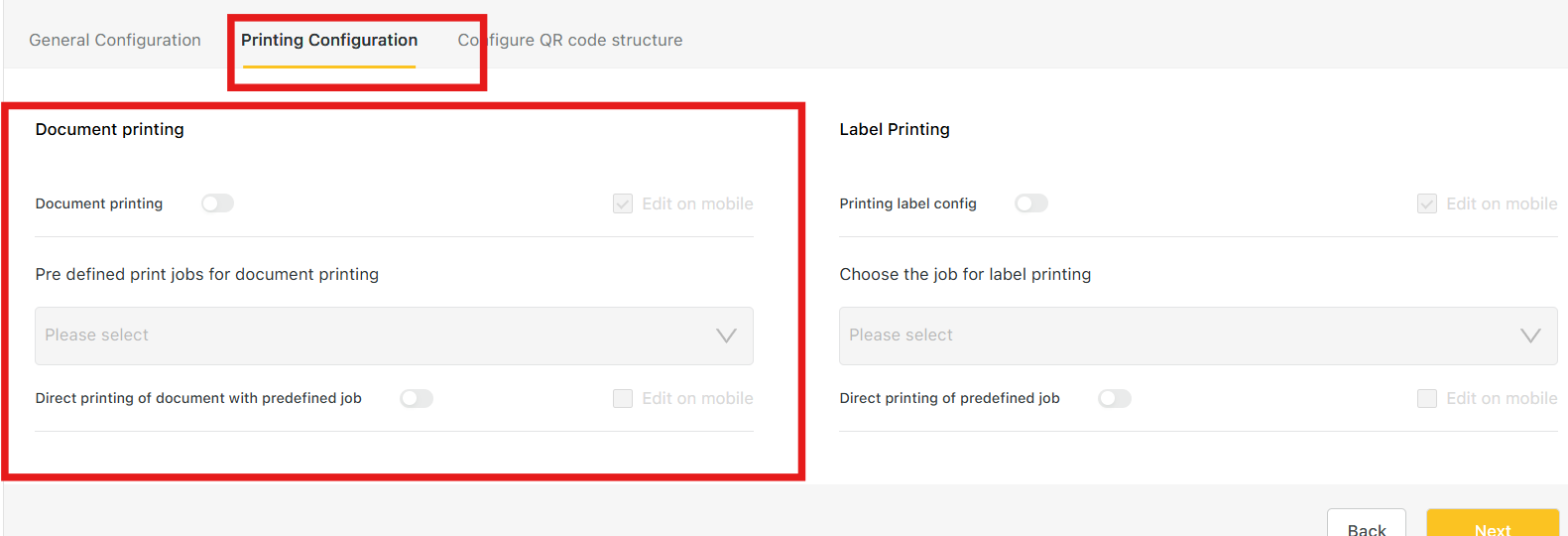Click the Back button

tap(1366, 526)
